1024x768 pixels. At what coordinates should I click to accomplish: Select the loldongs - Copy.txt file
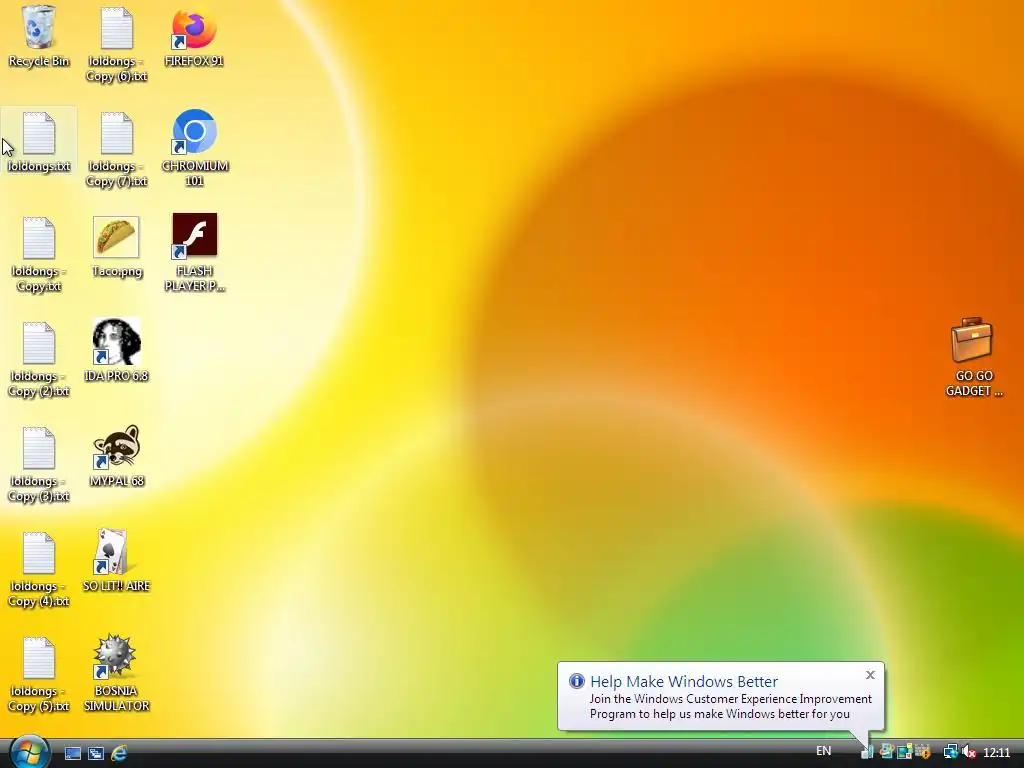tap(39, 254)
